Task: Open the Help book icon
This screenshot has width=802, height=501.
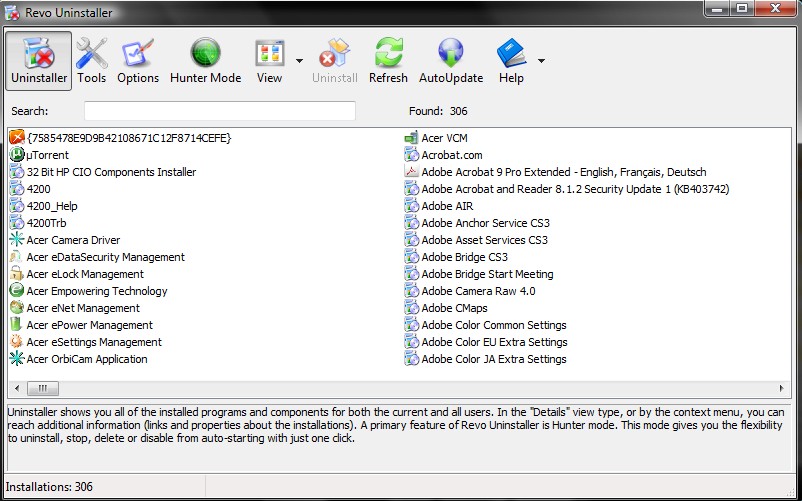Action: click(511, 53)
